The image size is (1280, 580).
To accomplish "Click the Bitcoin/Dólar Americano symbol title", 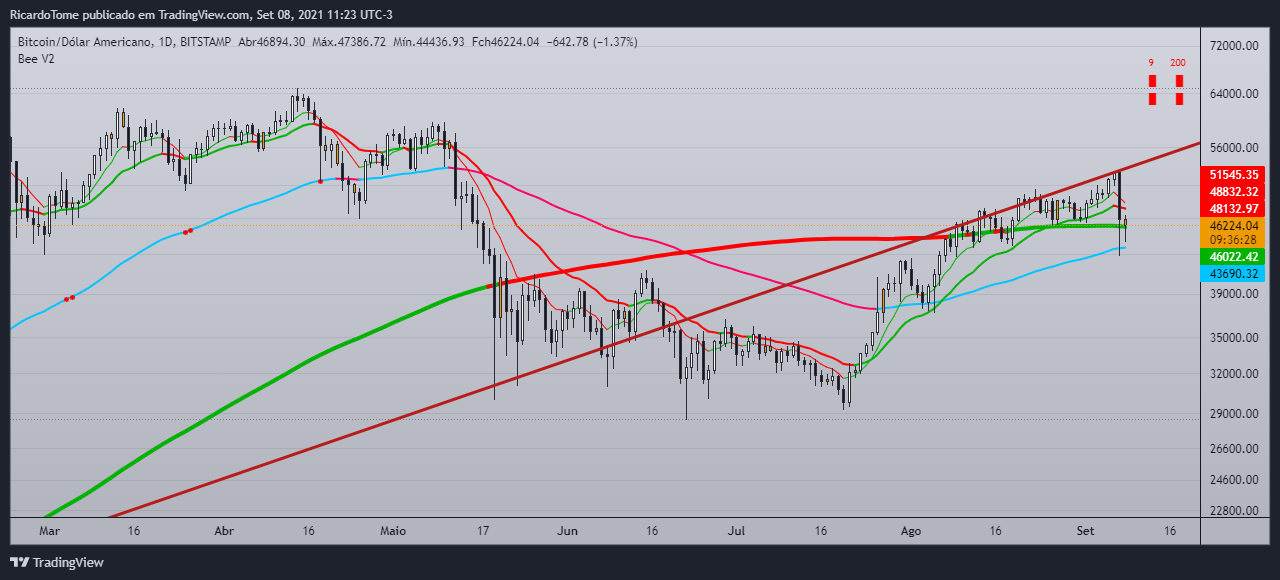I will click(86, 42).
